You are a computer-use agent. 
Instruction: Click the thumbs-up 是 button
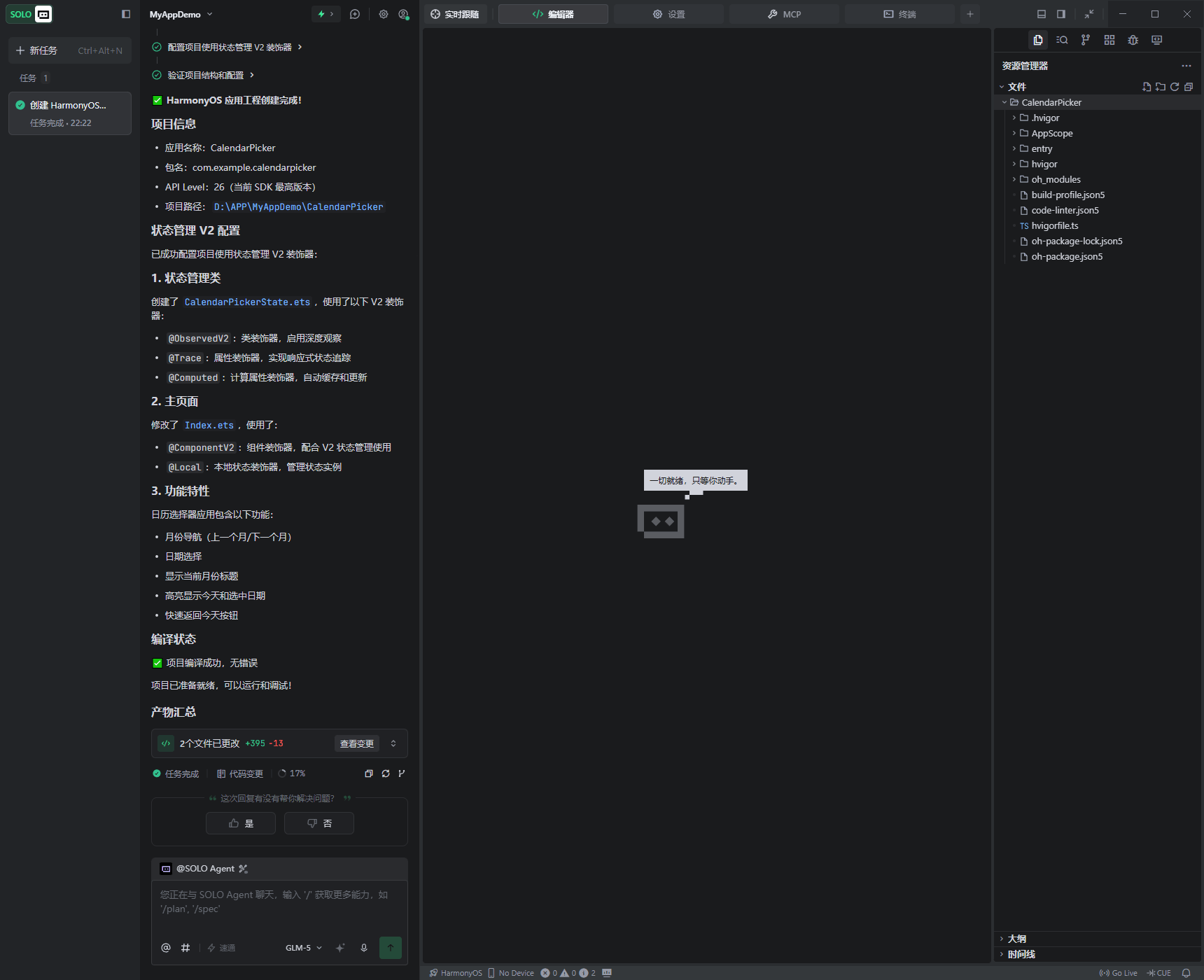tap(241, 823)
